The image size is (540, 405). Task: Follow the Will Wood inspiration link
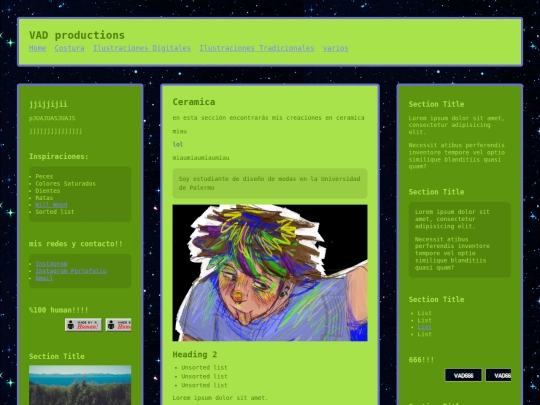tap(51, 205)
